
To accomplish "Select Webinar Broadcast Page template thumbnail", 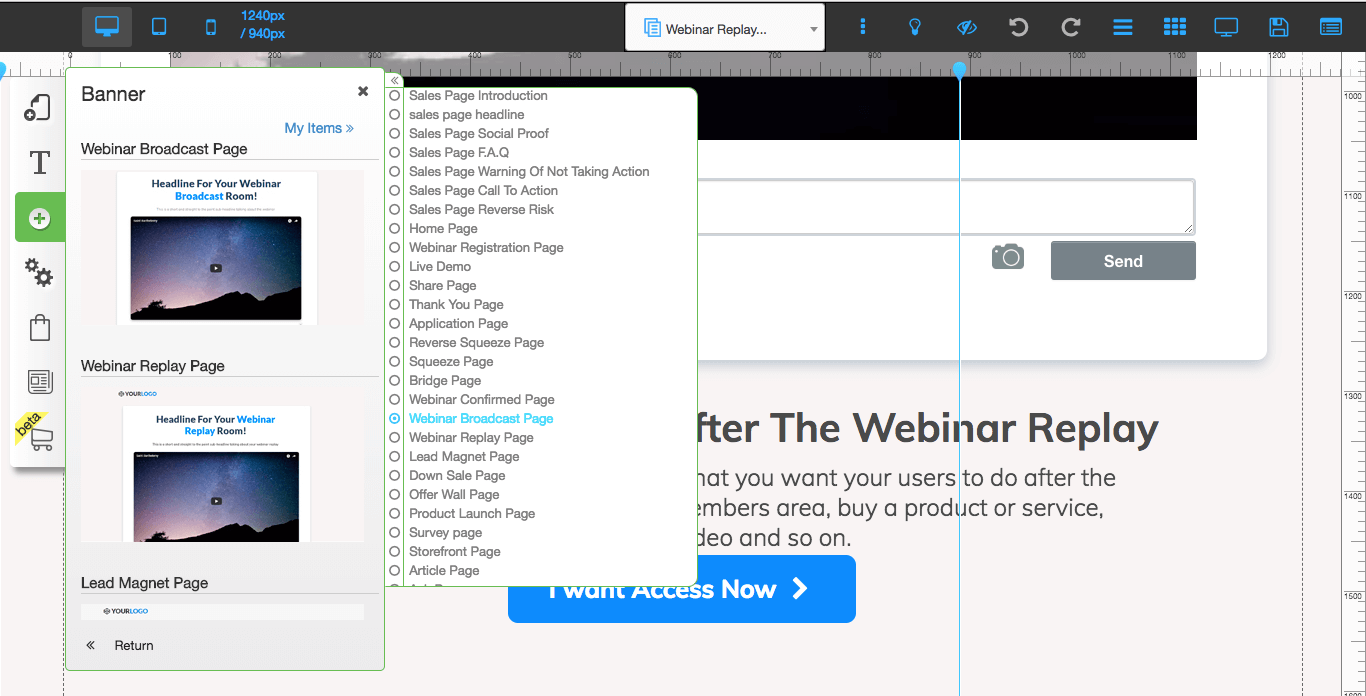I will (222, 247).
